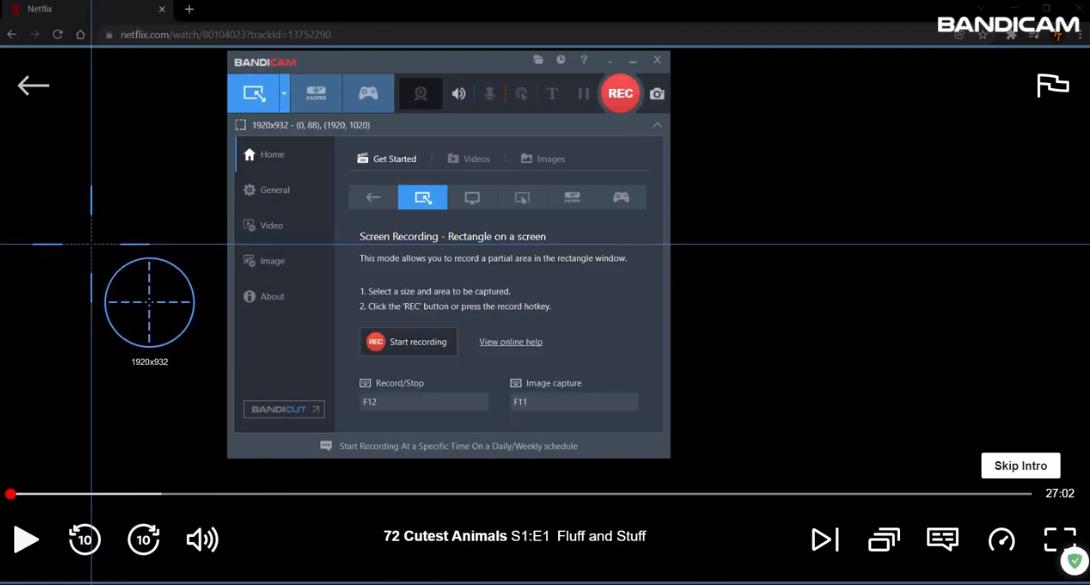Open recording mode dropdown arrow in Bandicam
Viewport: 1090px width, 585px height.
284,93
